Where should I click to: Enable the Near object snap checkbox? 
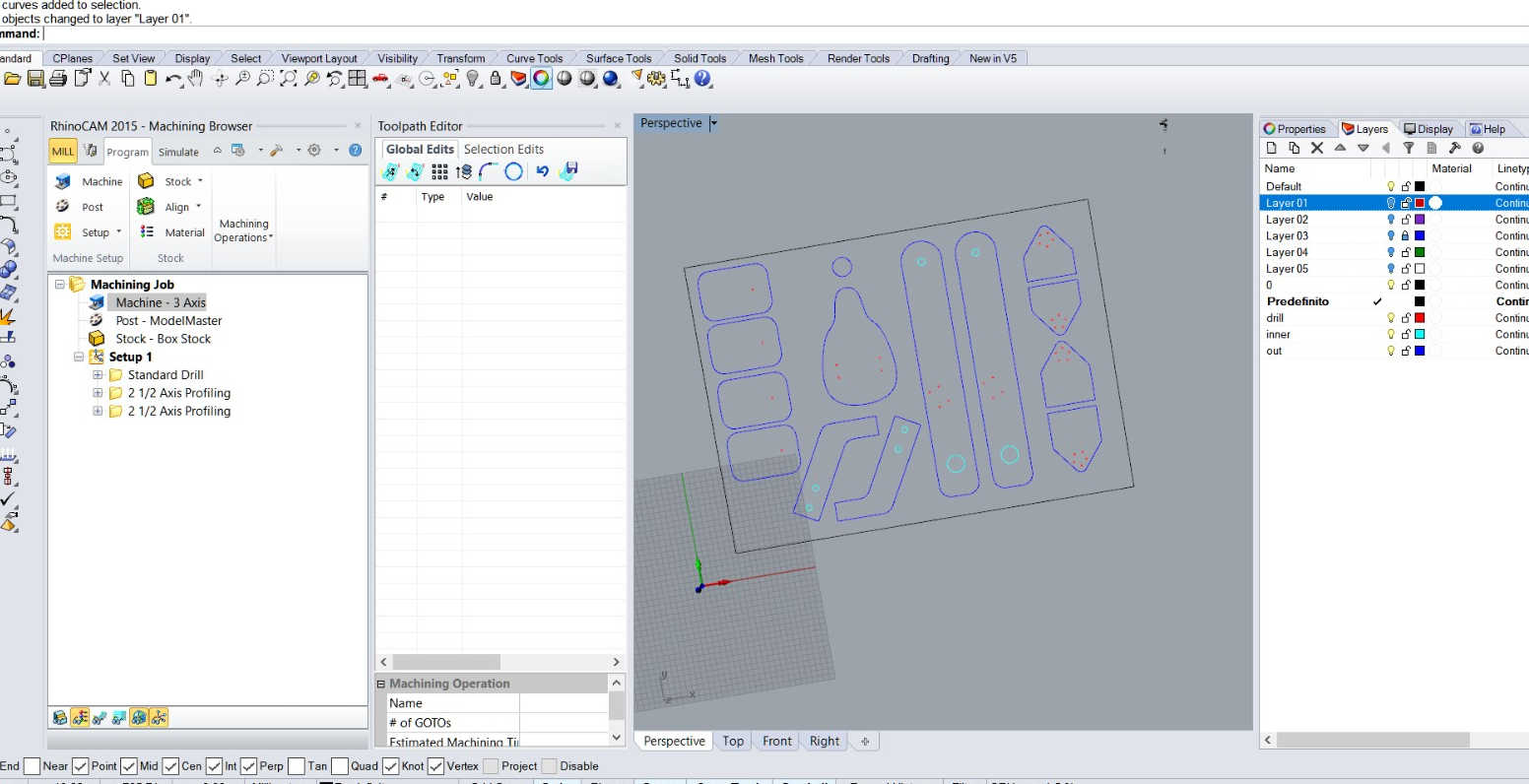33,766
